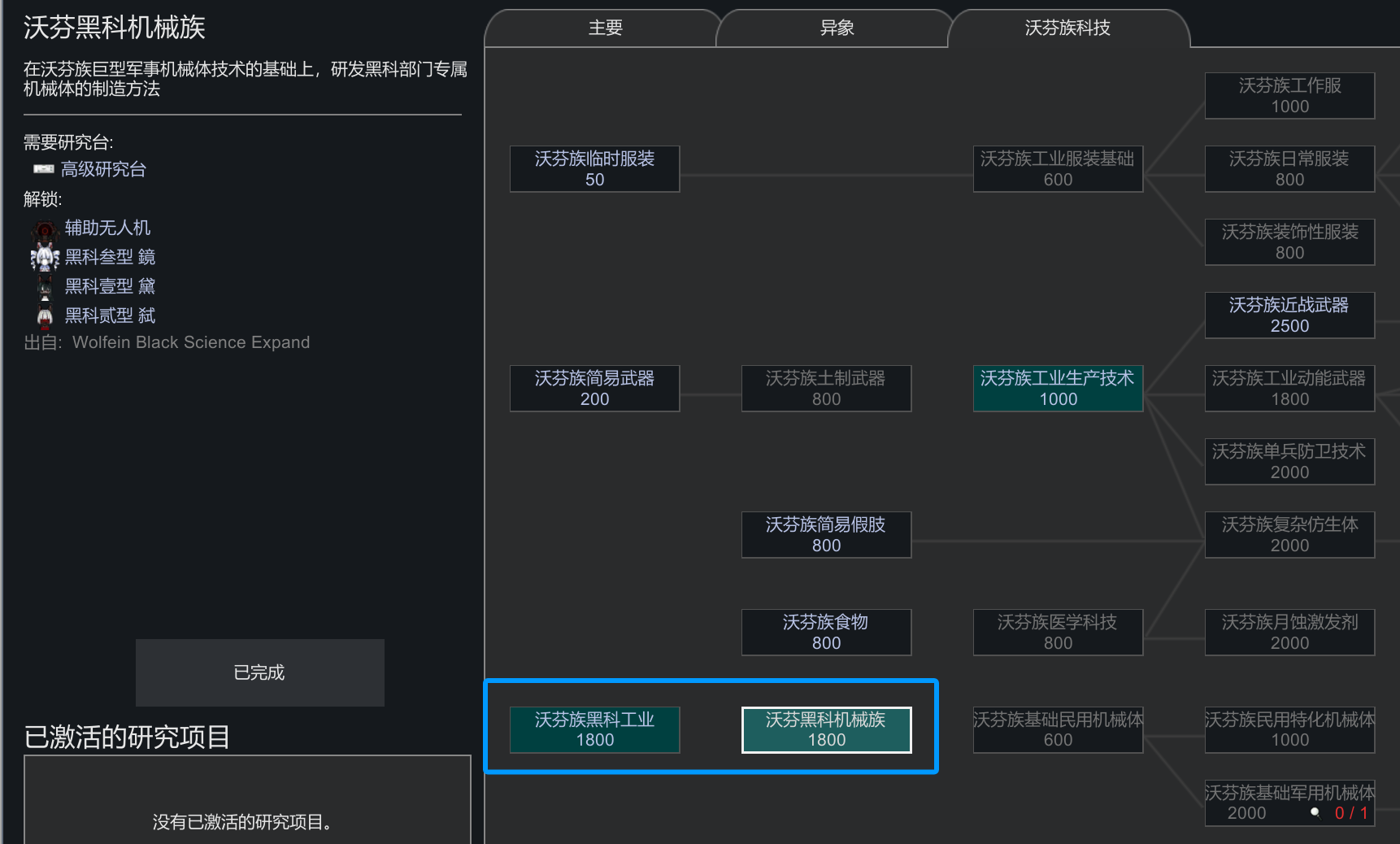
Task: Choose the 沃芬族食物 research node
Action: click(827, 632)
